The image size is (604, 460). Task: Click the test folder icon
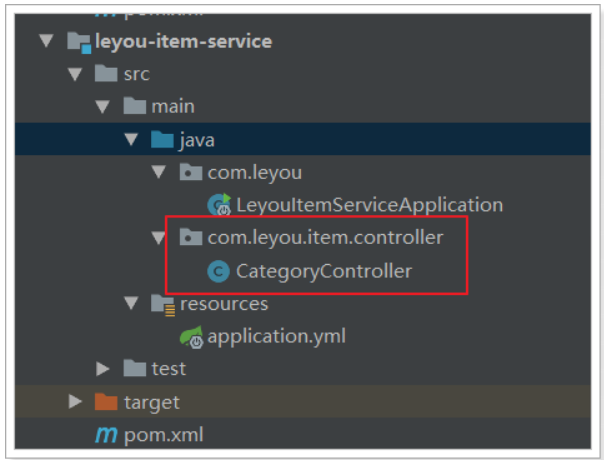134,368
